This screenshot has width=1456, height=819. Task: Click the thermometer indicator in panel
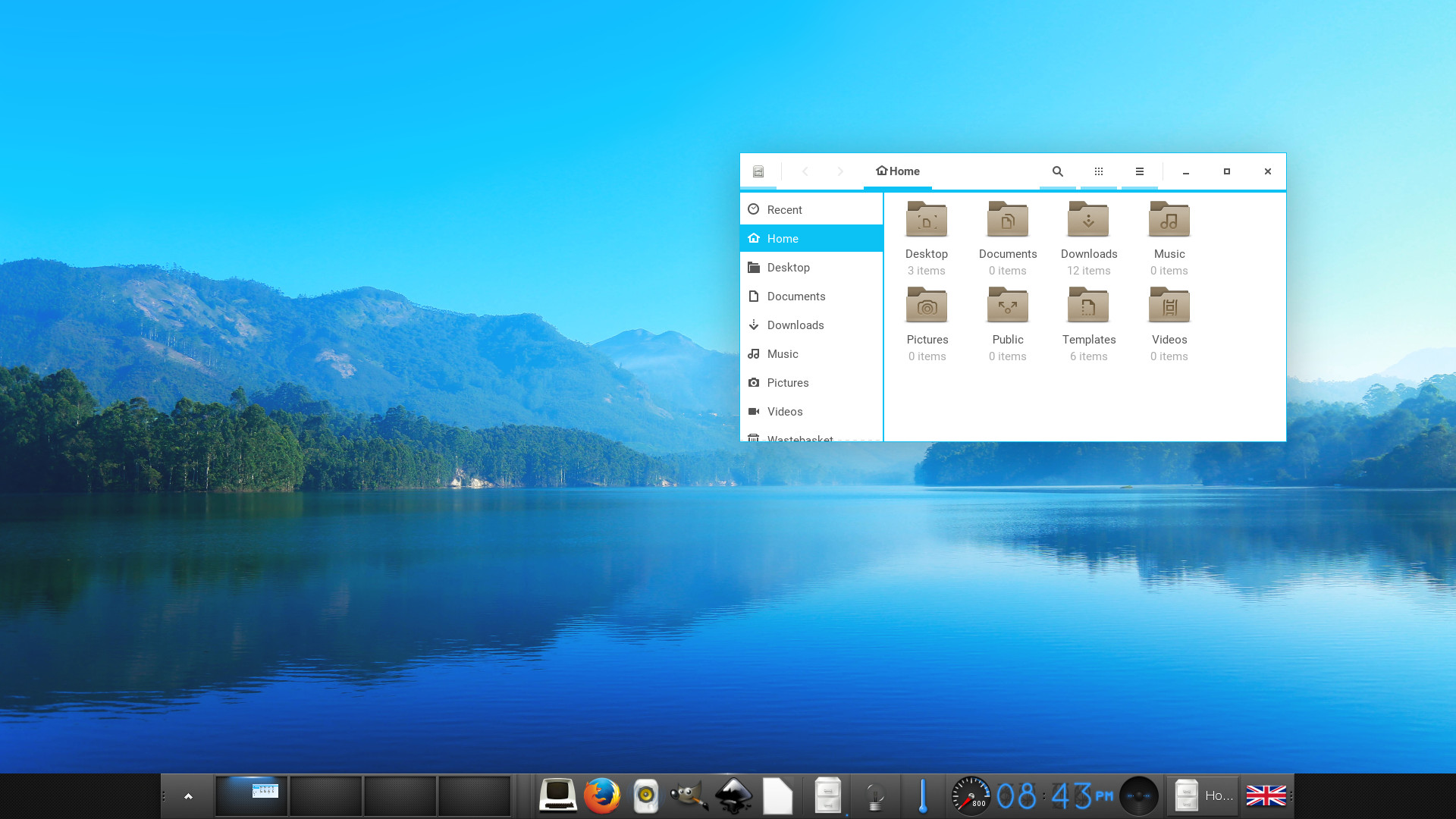[x=923, y=796]
